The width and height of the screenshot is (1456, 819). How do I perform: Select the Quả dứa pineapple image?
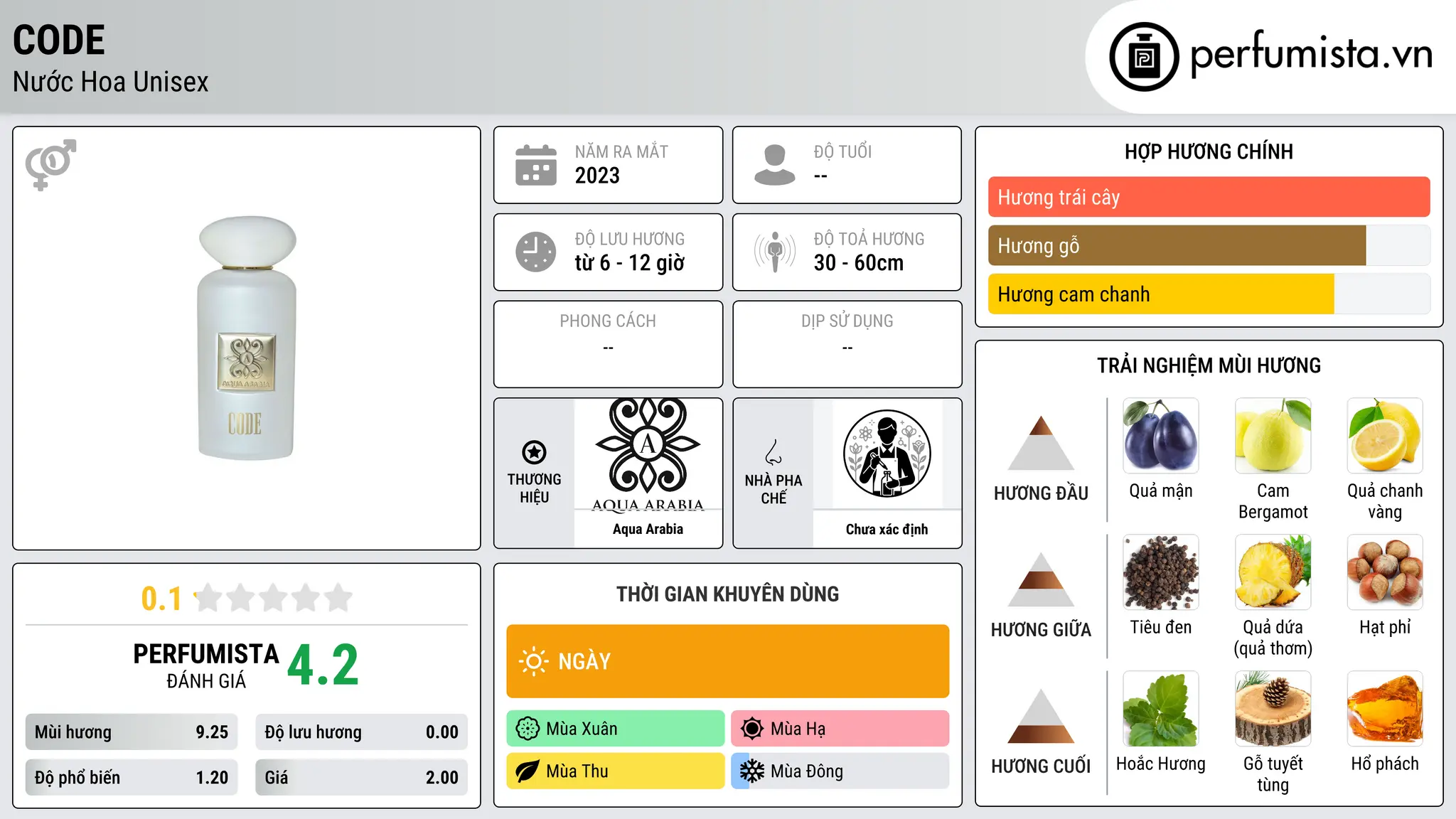[x=1273, y=572]
